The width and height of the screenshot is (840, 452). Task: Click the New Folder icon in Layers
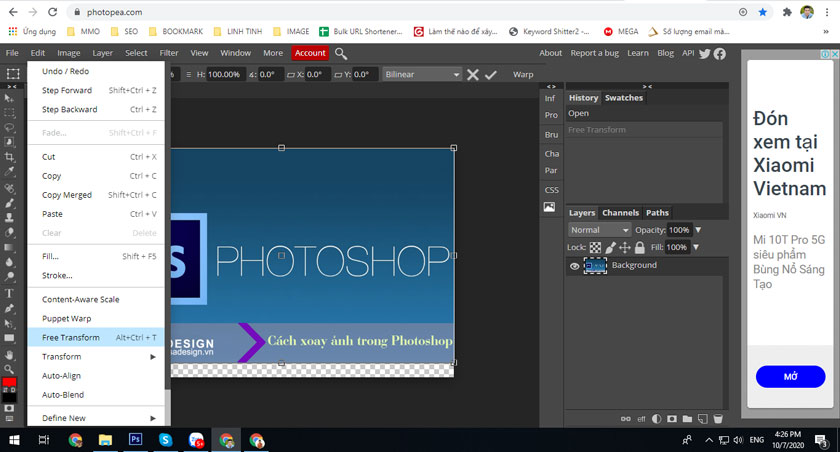pyautogui.click(x=687, y=419)
